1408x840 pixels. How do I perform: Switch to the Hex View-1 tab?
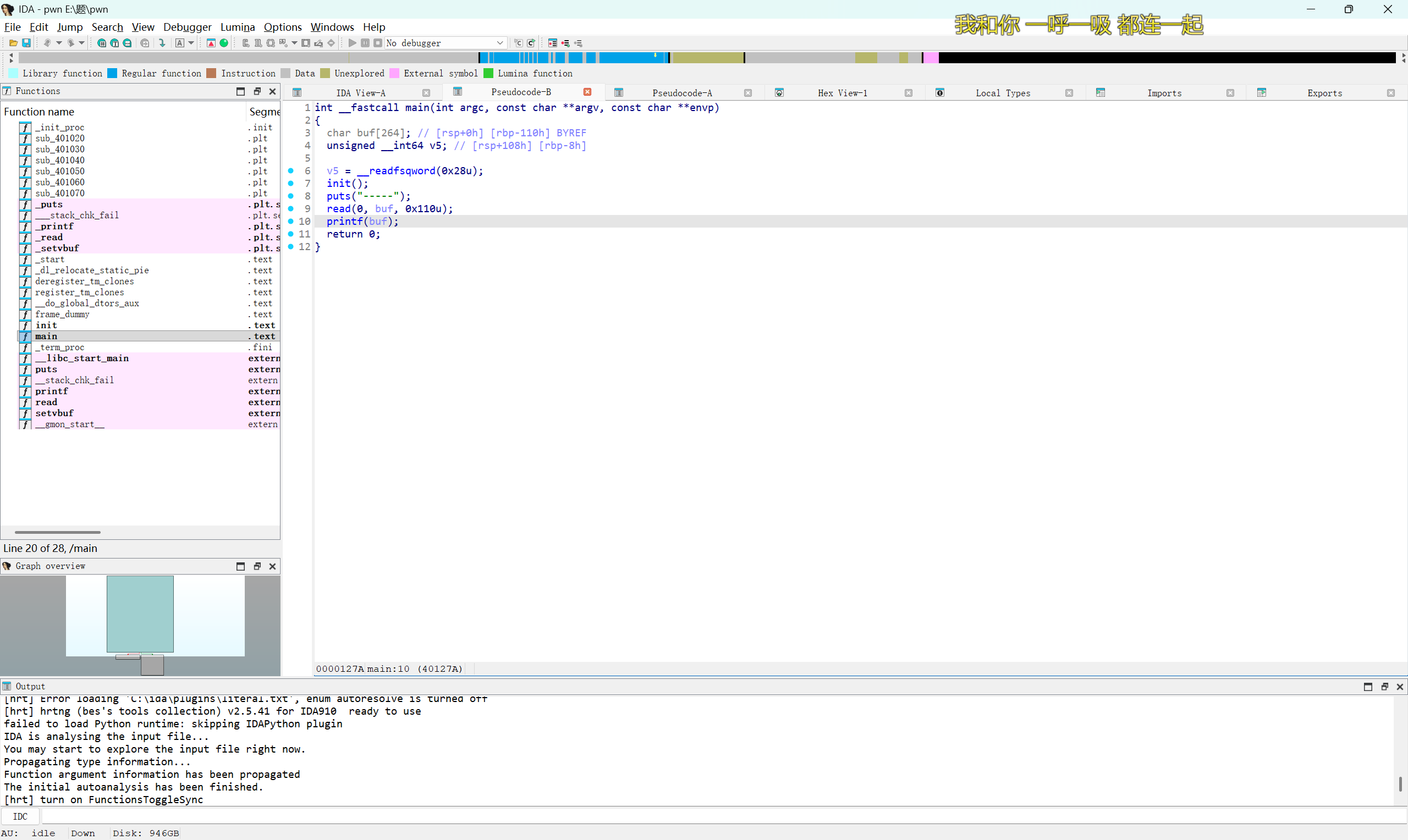[x=842, y=93]
